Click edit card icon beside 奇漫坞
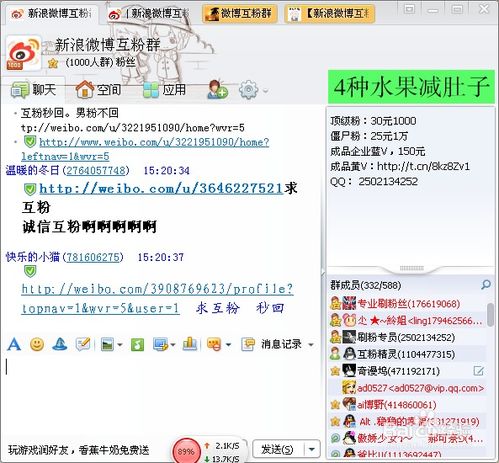The image size is (499, 463). coord(479,371)
